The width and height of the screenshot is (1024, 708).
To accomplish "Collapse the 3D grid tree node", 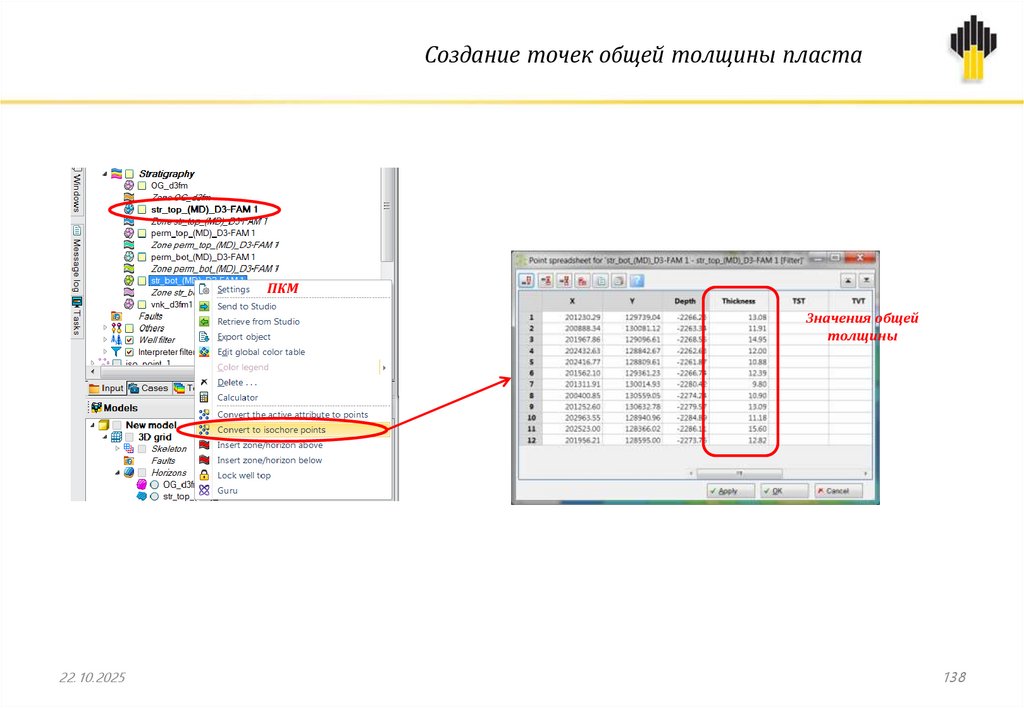I will [x=105, y=437].
